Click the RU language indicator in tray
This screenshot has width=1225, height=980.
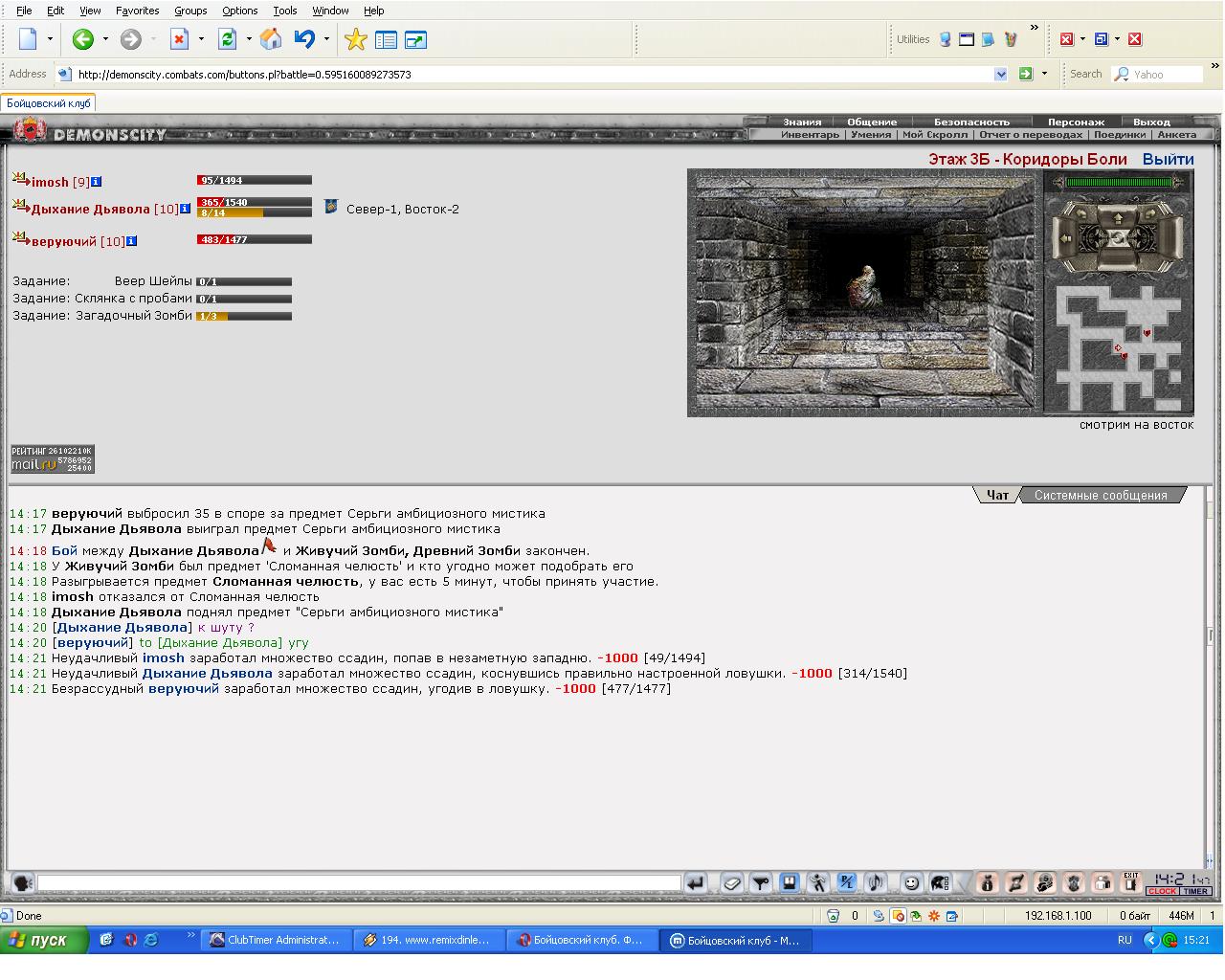[1125, 940]
